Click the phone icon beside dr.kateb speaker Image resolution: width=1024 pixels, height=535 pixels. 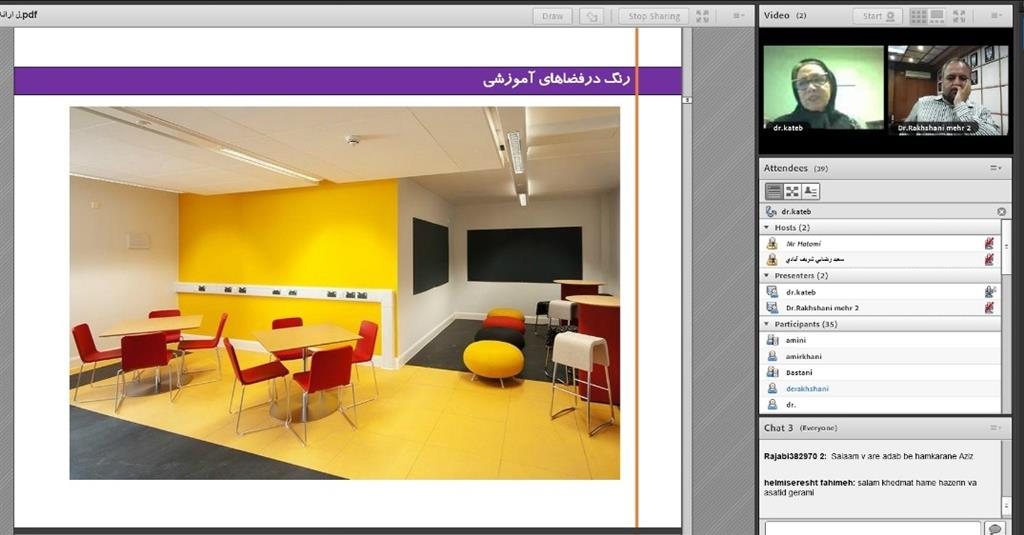(771, 212)
